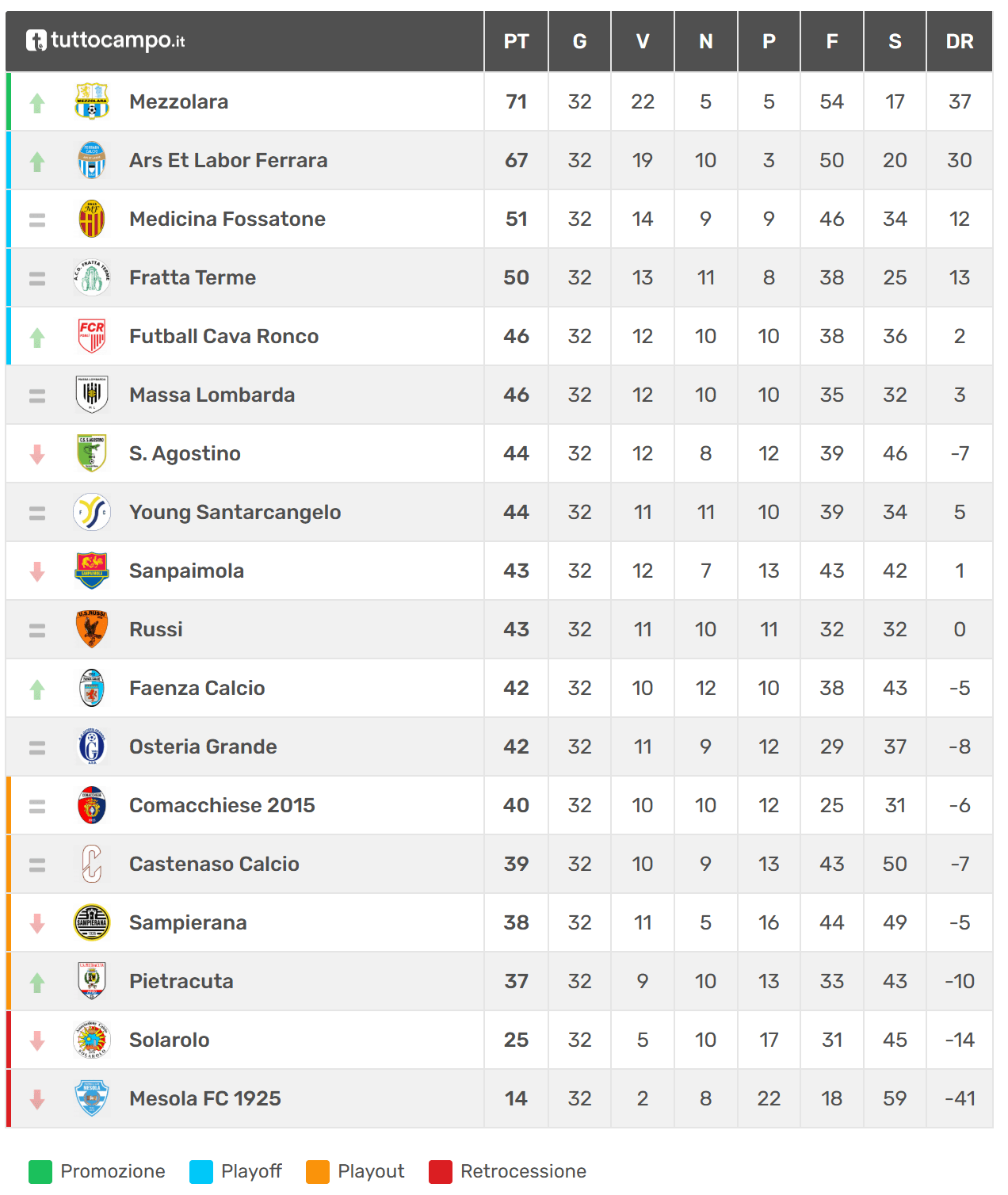The width and height of the screenshot is (1008, 1195).
Task: Click the green up arrow beside Mezzolara
Action: 37,103
